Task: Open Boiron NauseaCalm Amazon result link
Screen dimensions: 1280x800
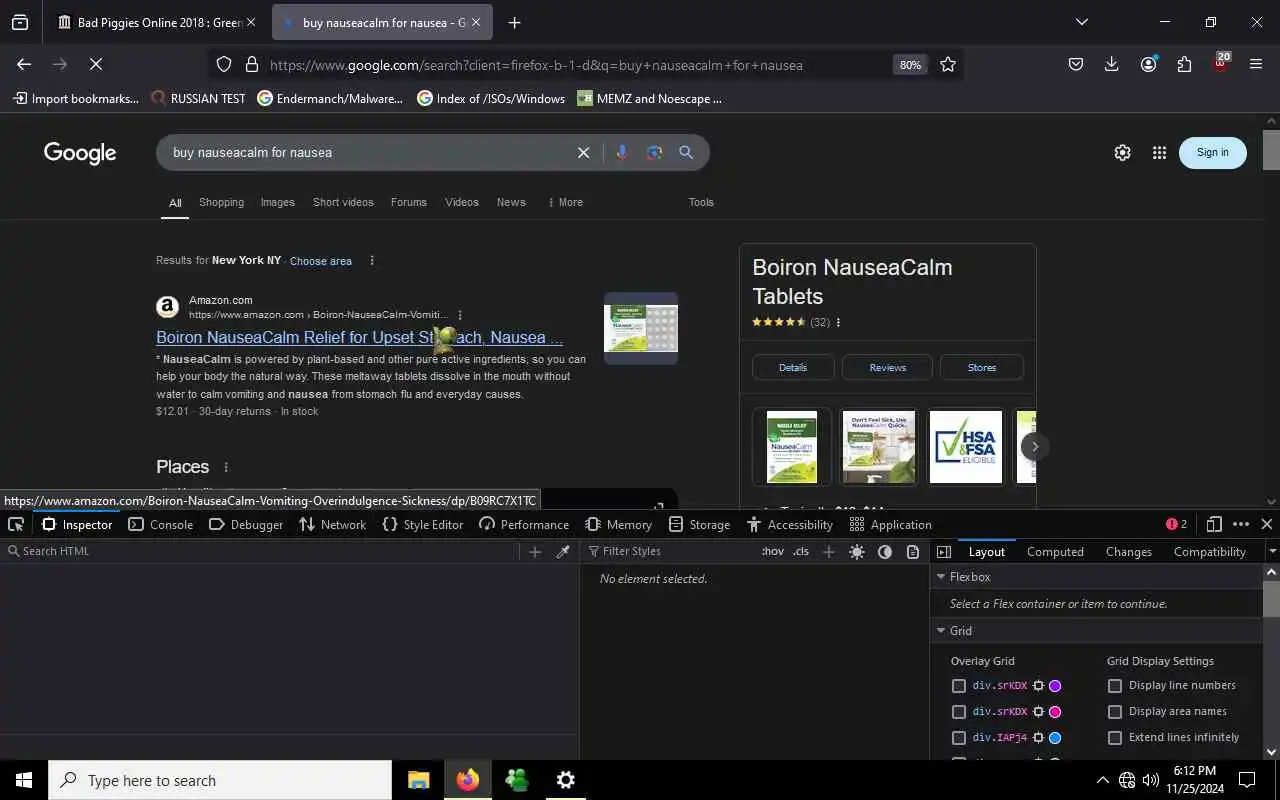Action: (359, 337)
